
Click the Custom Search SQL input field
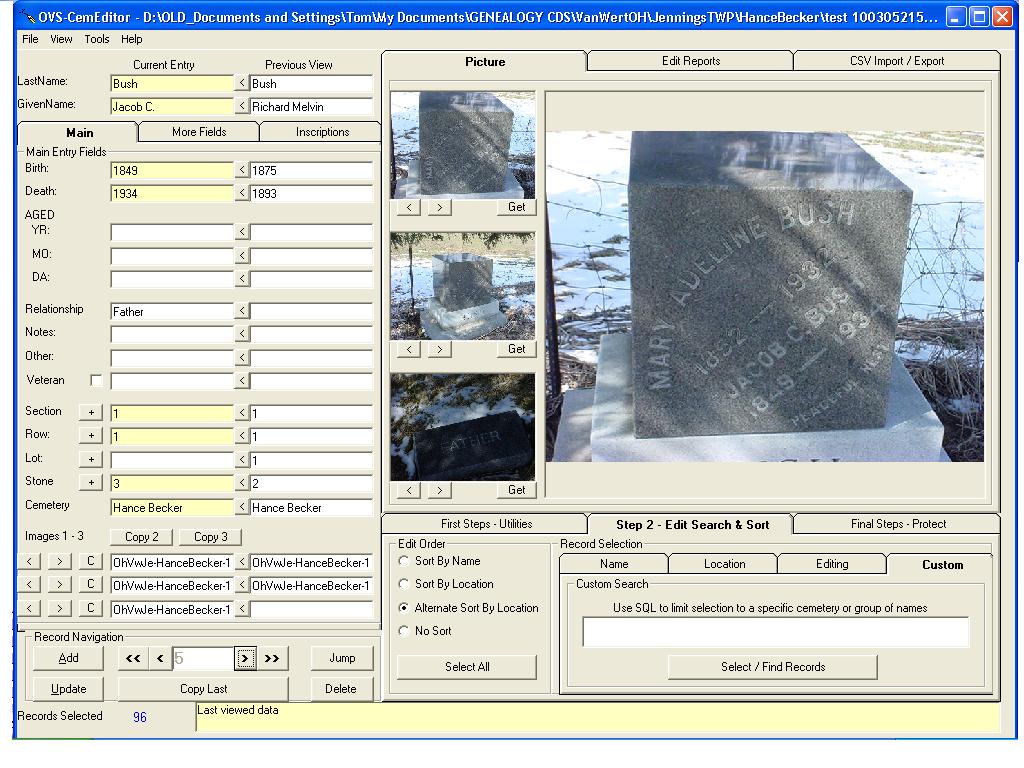(776, 632)
